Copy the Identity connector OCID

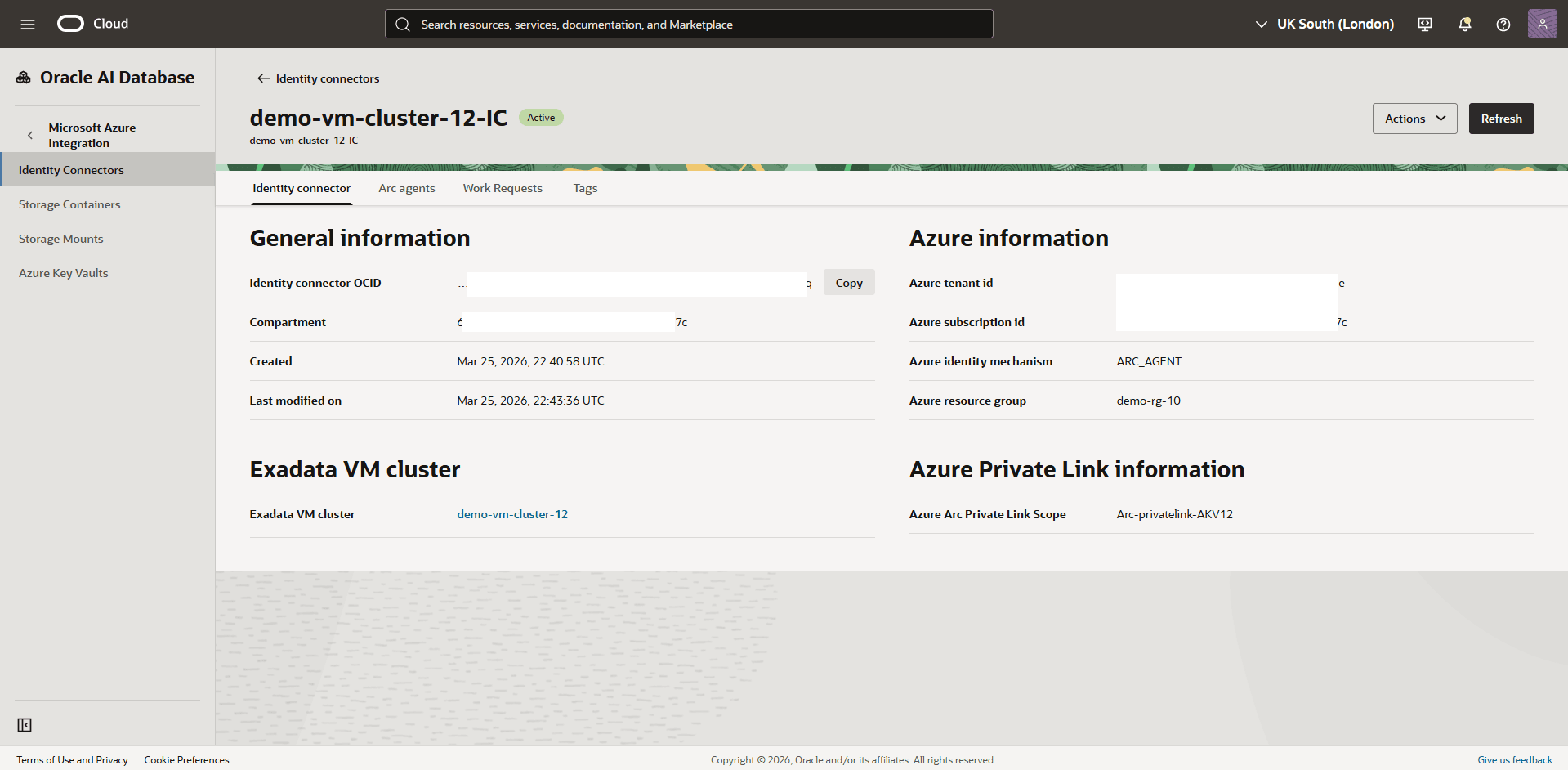[848, 282]
